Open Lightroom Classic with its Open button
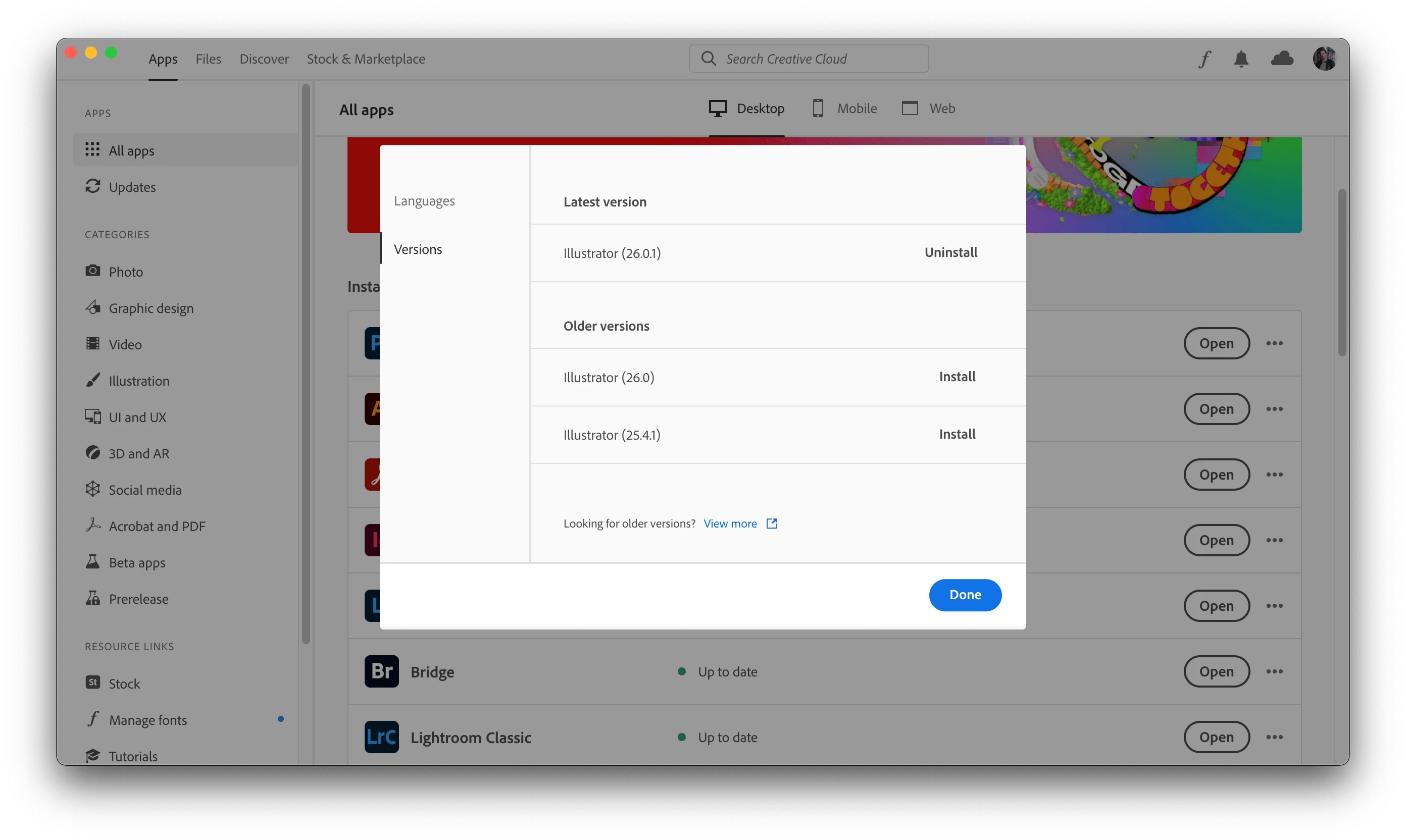This screenshot has width=1406, height=840. [1216, 737]
